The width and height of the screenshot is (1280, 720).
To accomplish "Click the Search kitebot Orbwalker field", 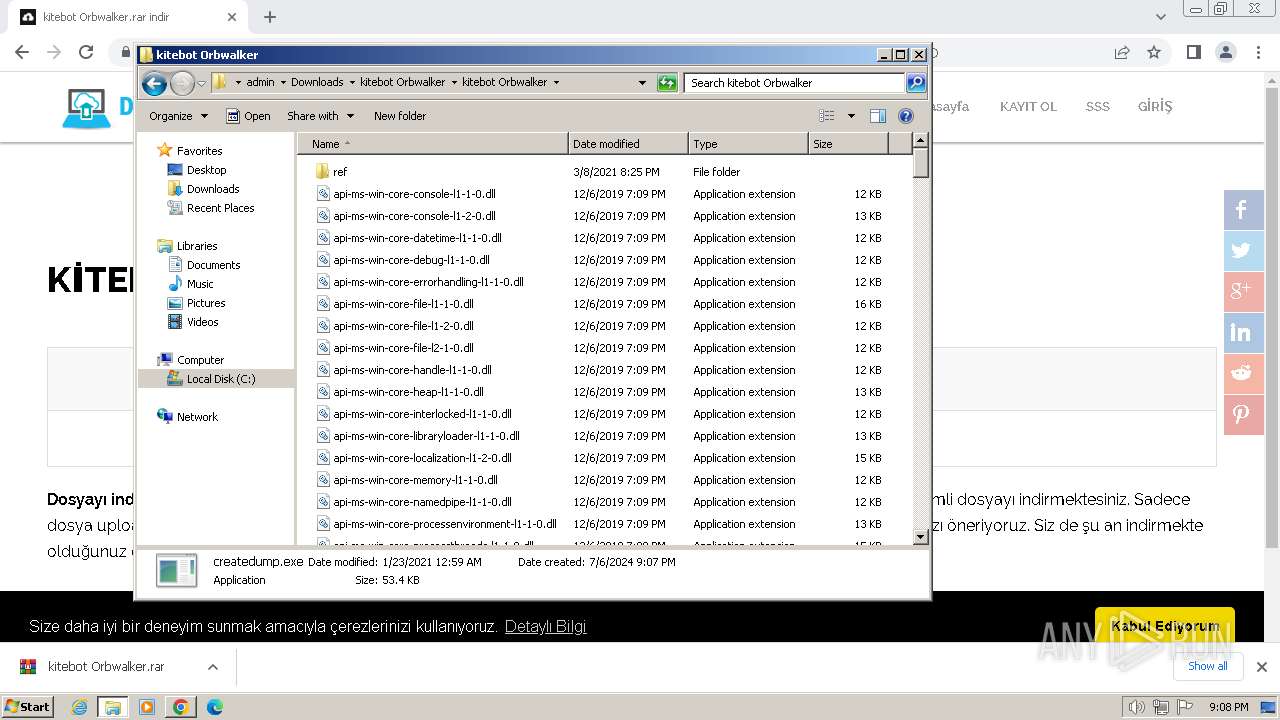I will (794, 83).
